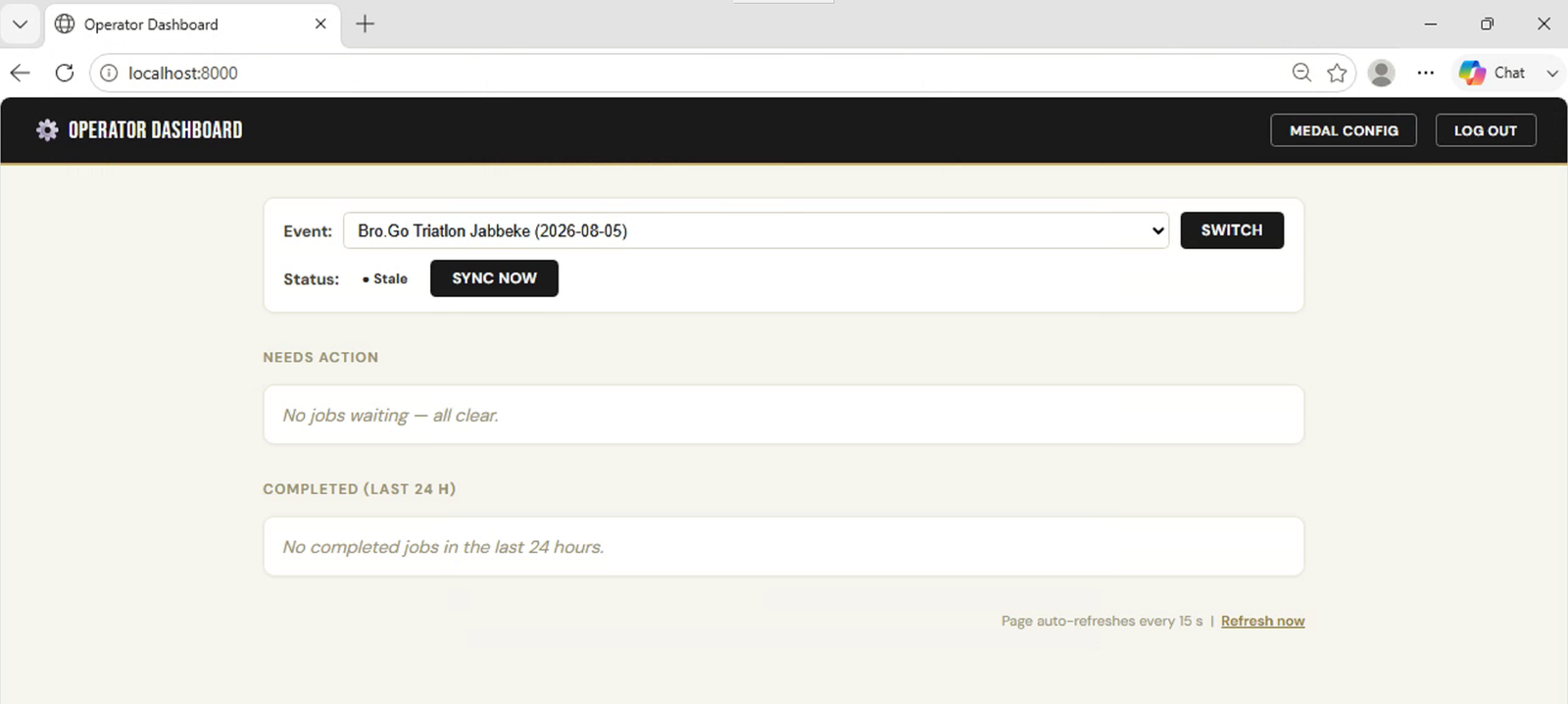Screen dimensions: 1568x704
Task: Select the Operator Dashboard tab
Action: click(x=192, y=25)
